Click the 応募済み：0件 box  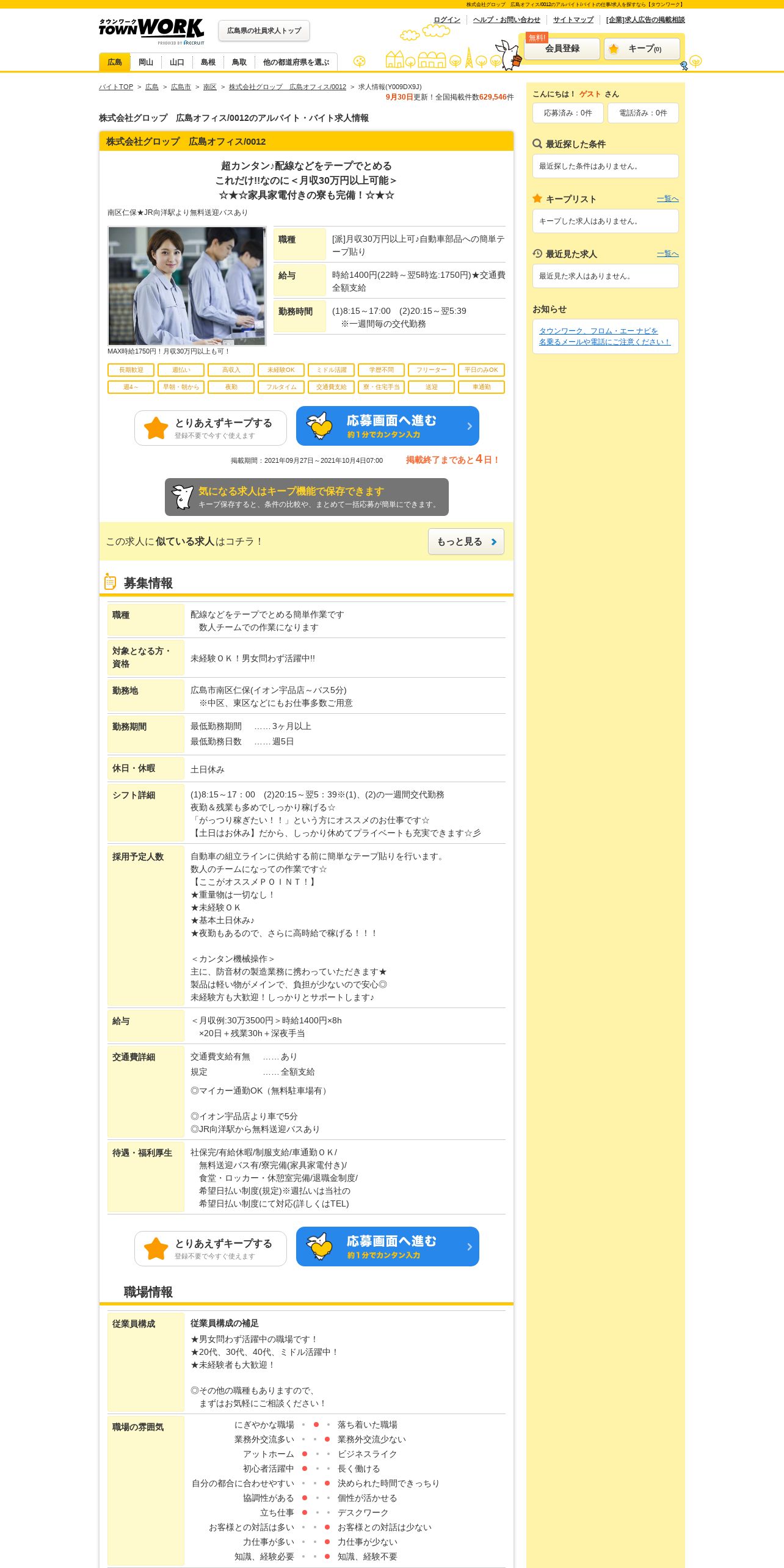coord(568,113)
